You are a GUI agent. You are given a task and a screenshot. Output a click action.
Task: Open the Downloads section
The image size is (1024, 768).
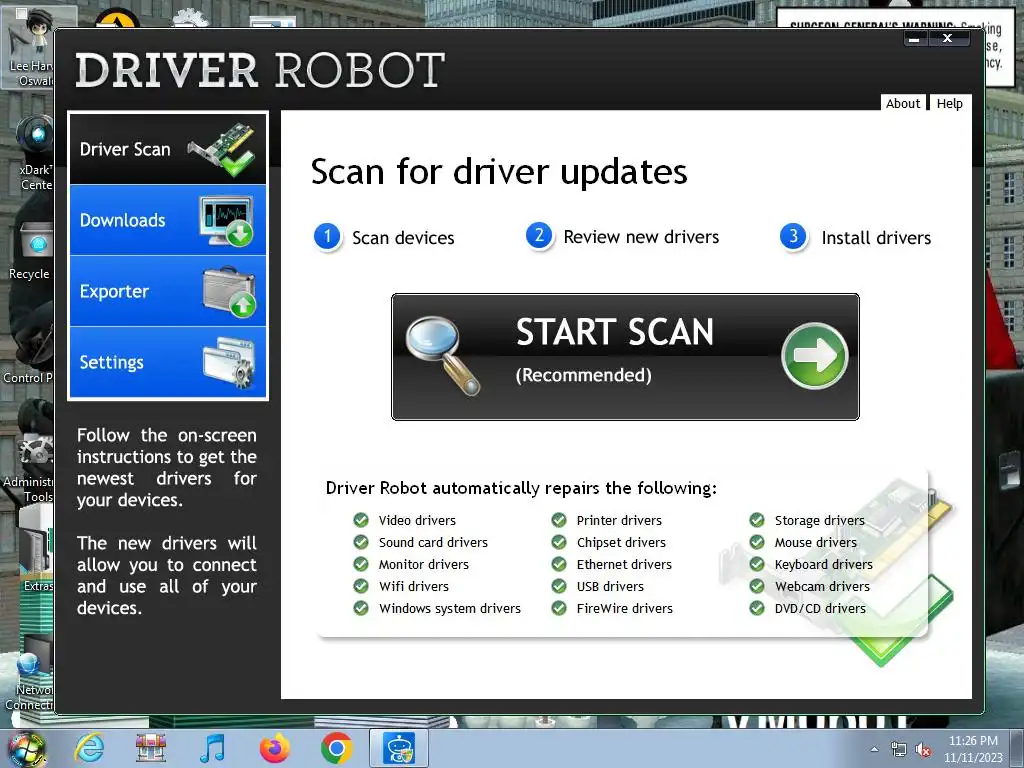coord(168,220)
